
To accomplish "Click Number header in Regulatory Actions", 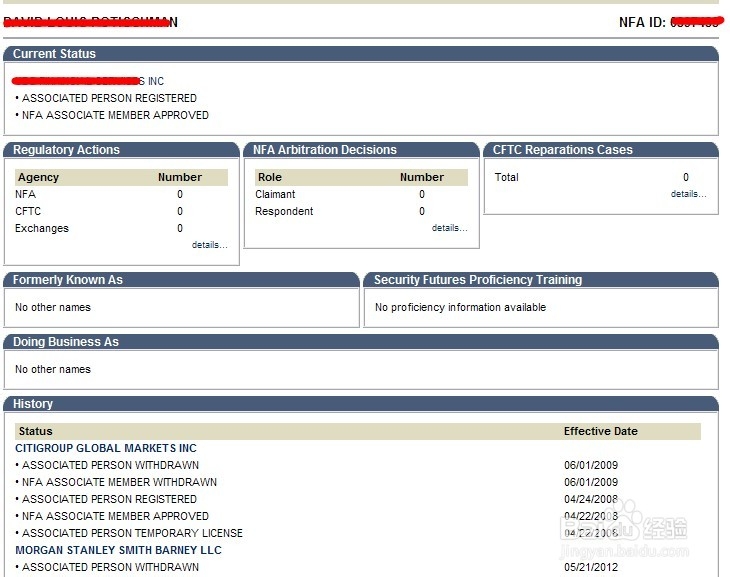I will click(180, 177).
